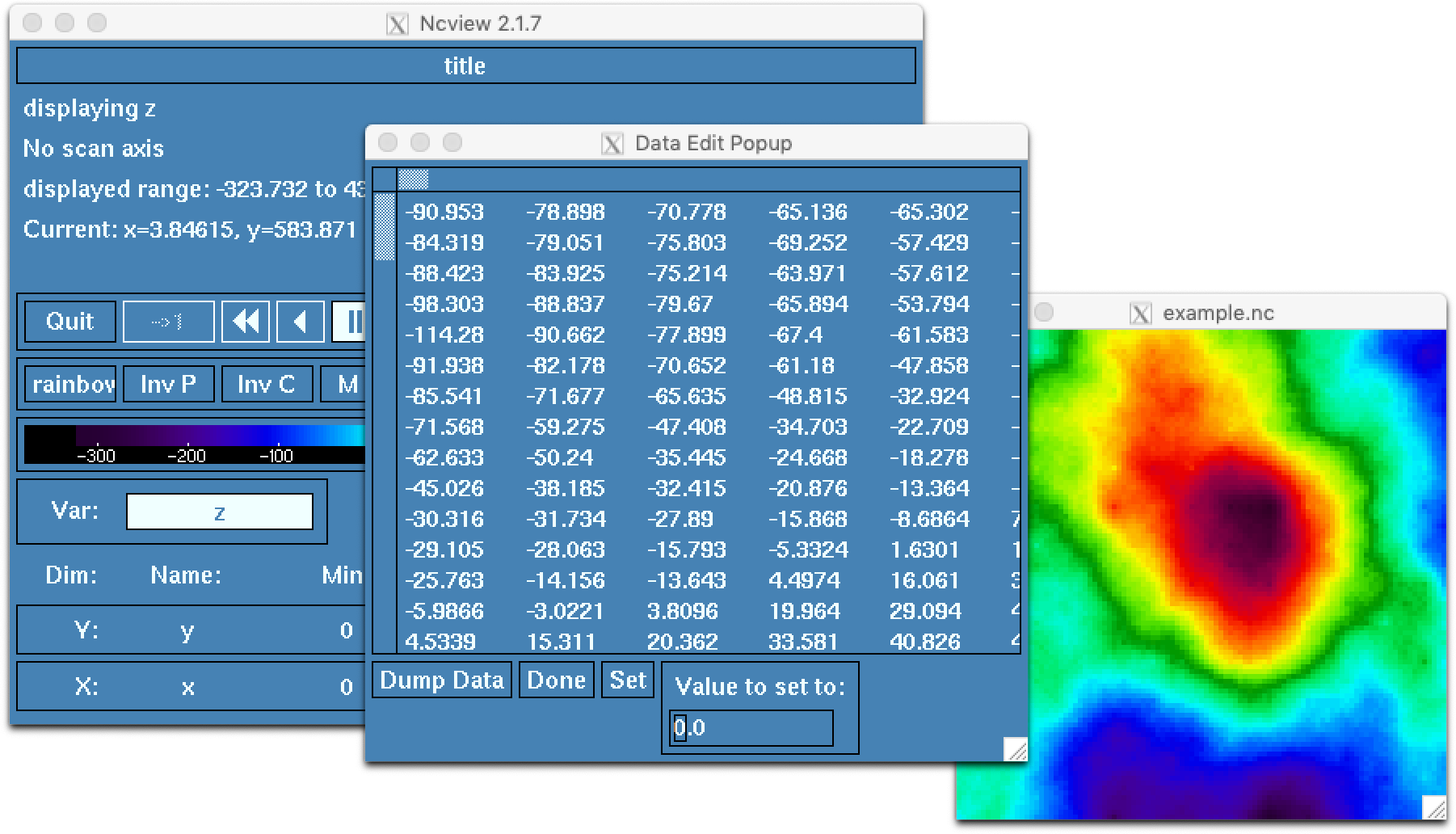
Task: Select the cell with value -67.4
Action: pyautogui.click(x=796, y=335)
